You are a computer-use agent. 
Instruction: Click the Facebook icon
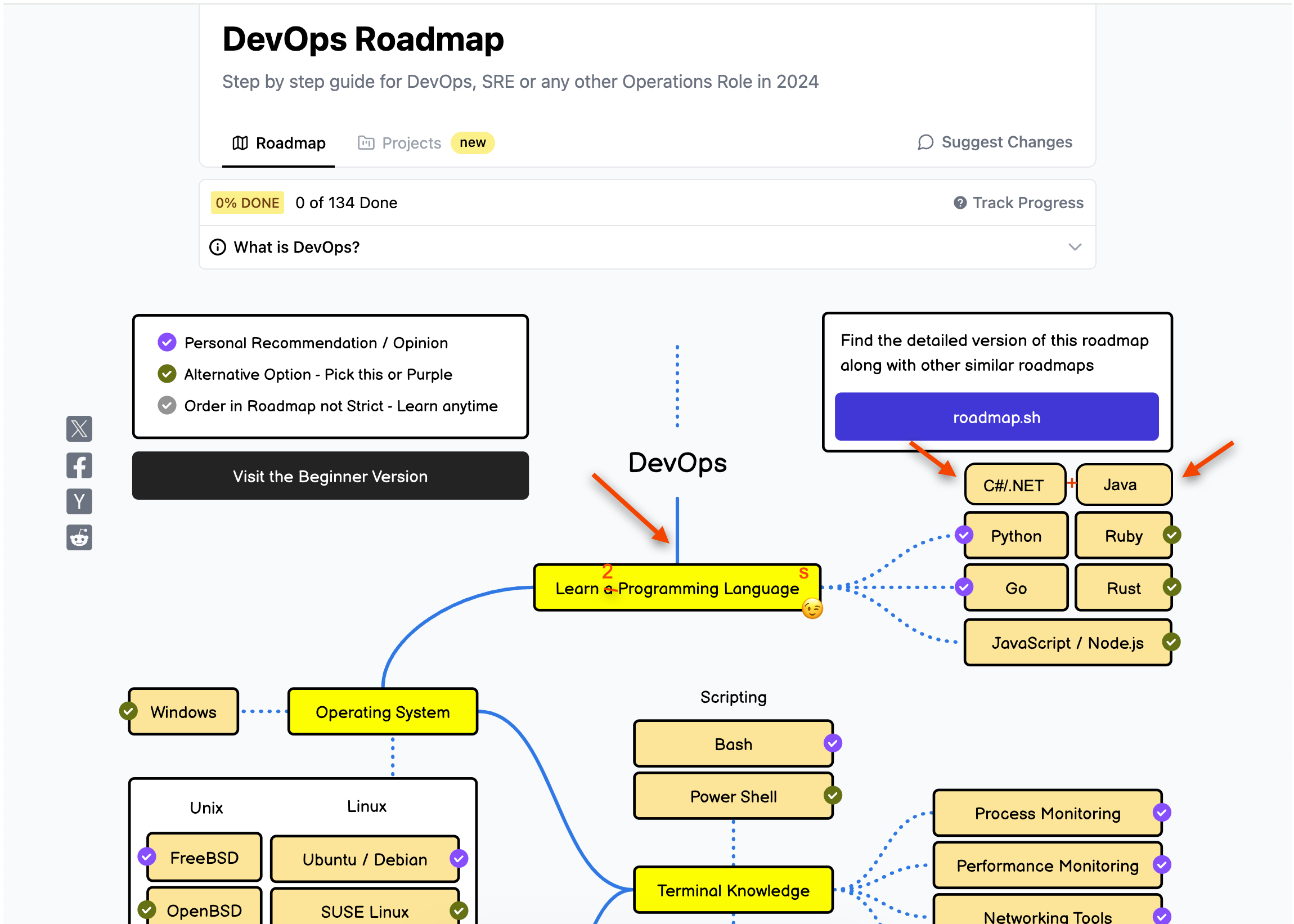[x=78, y=464]
